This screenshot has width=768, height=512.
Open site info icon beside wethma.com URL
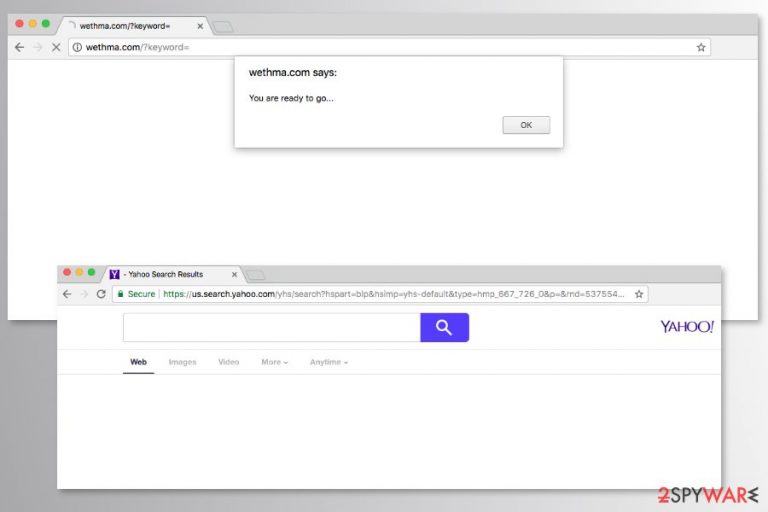(77, 47)
